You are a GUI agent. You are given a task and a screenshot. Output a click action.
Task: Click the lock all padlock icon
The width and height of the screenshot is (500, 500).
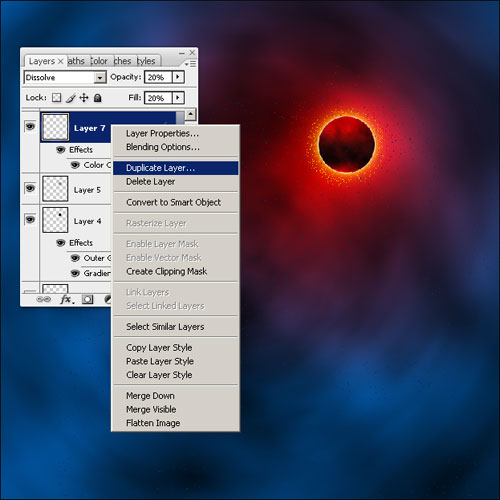coord(97,98)
